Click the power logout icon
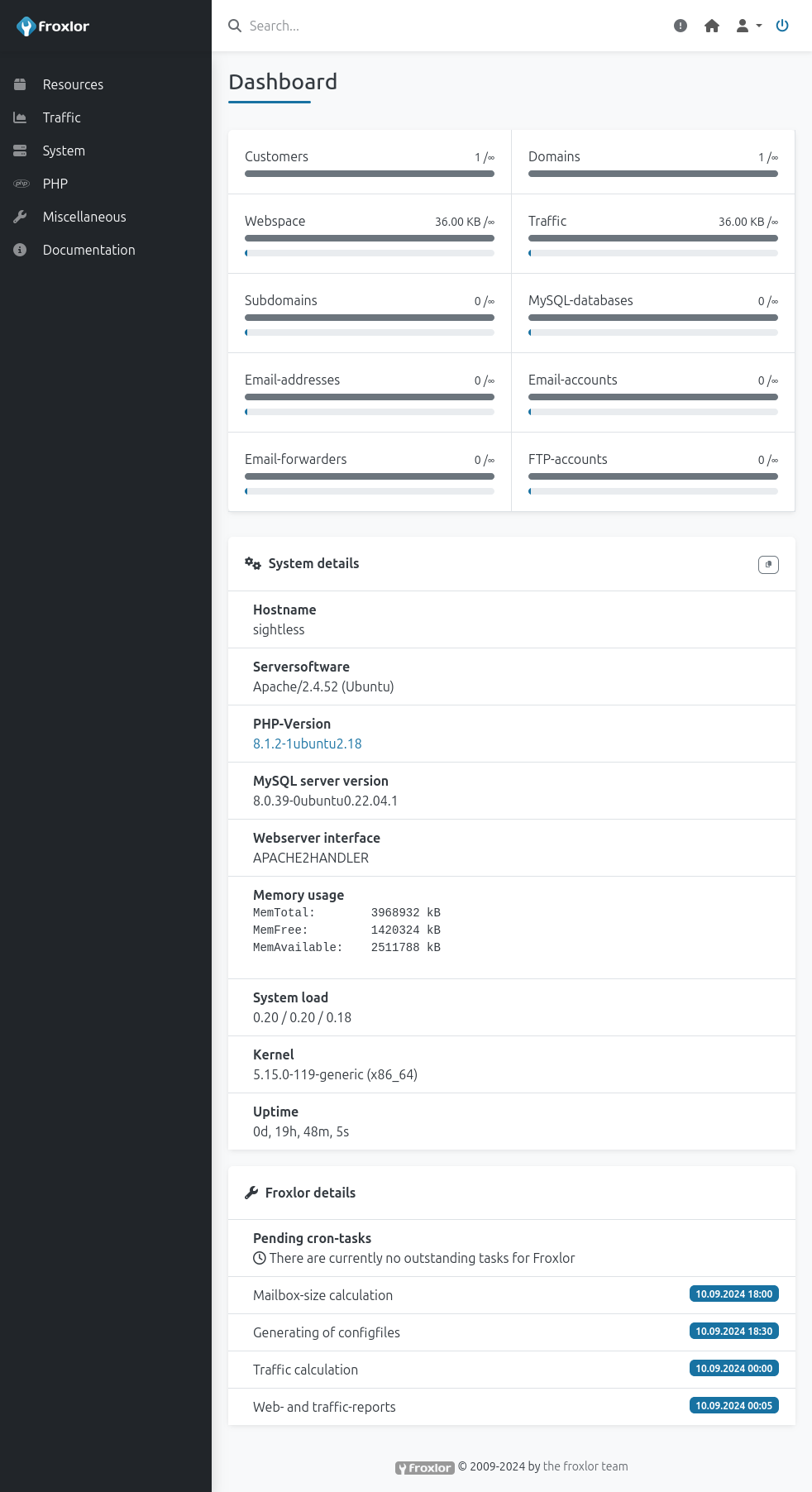812x1492 pixels. point(782,26)
